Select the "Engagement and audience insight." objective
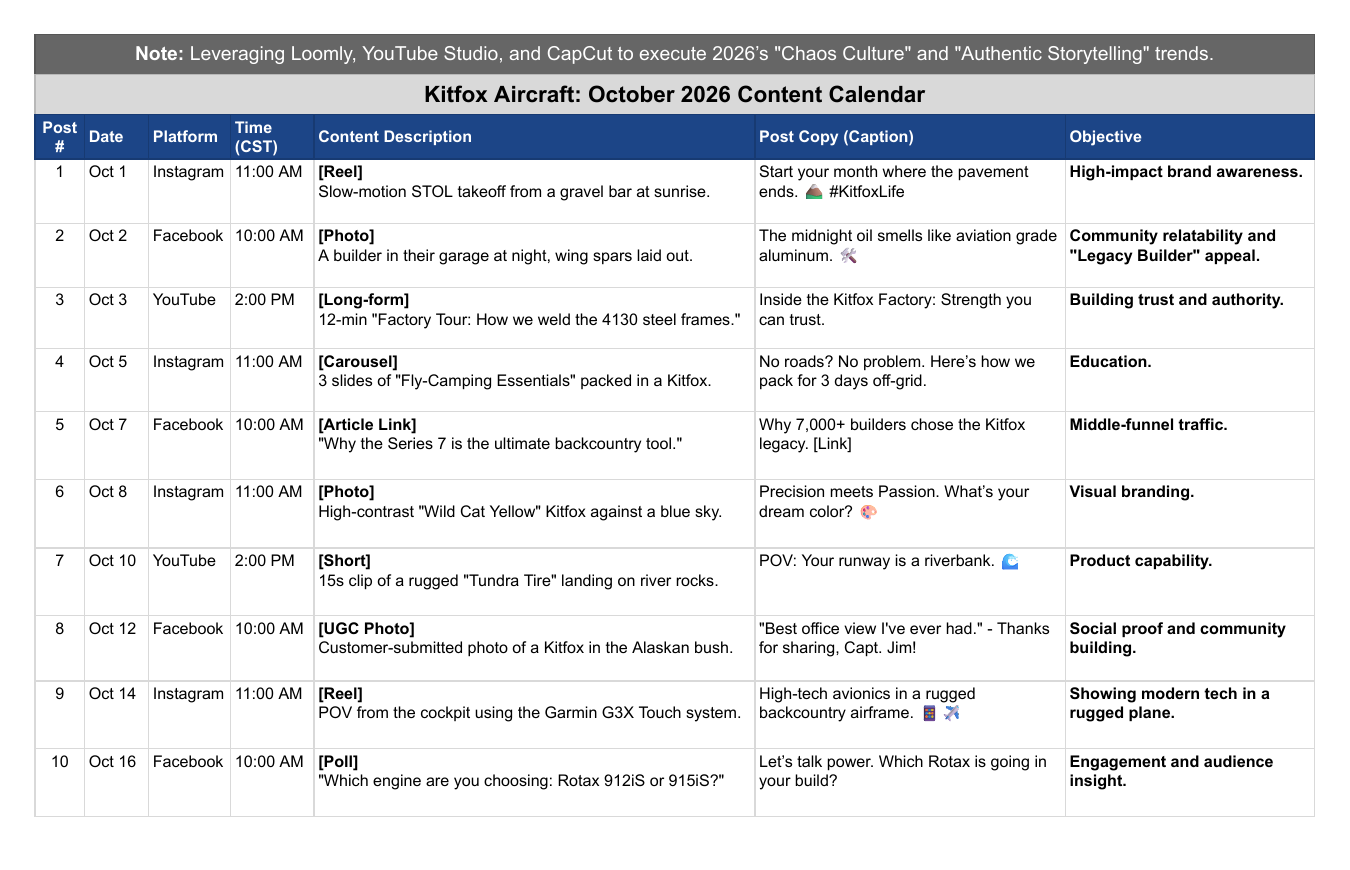The width and height of the screenshot is (1350, 870). click(x=1190, y=782)
